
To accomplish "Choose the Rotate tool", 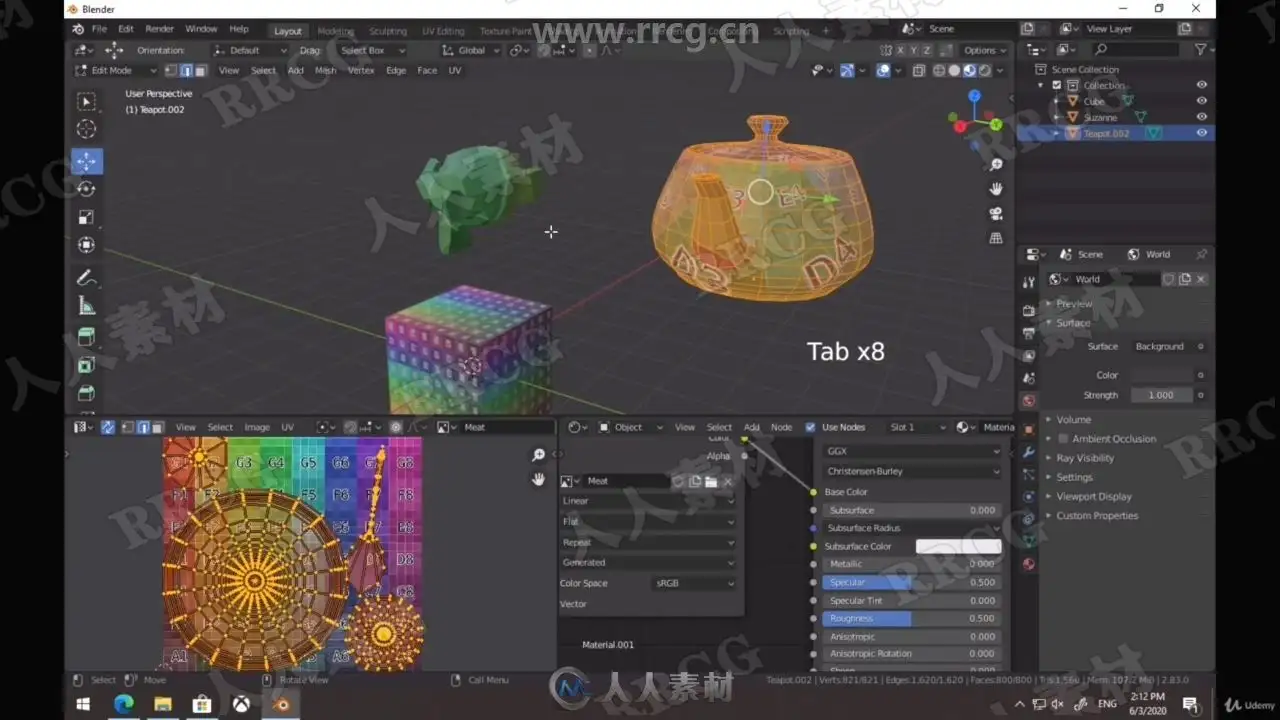I will tap(87, 189).
